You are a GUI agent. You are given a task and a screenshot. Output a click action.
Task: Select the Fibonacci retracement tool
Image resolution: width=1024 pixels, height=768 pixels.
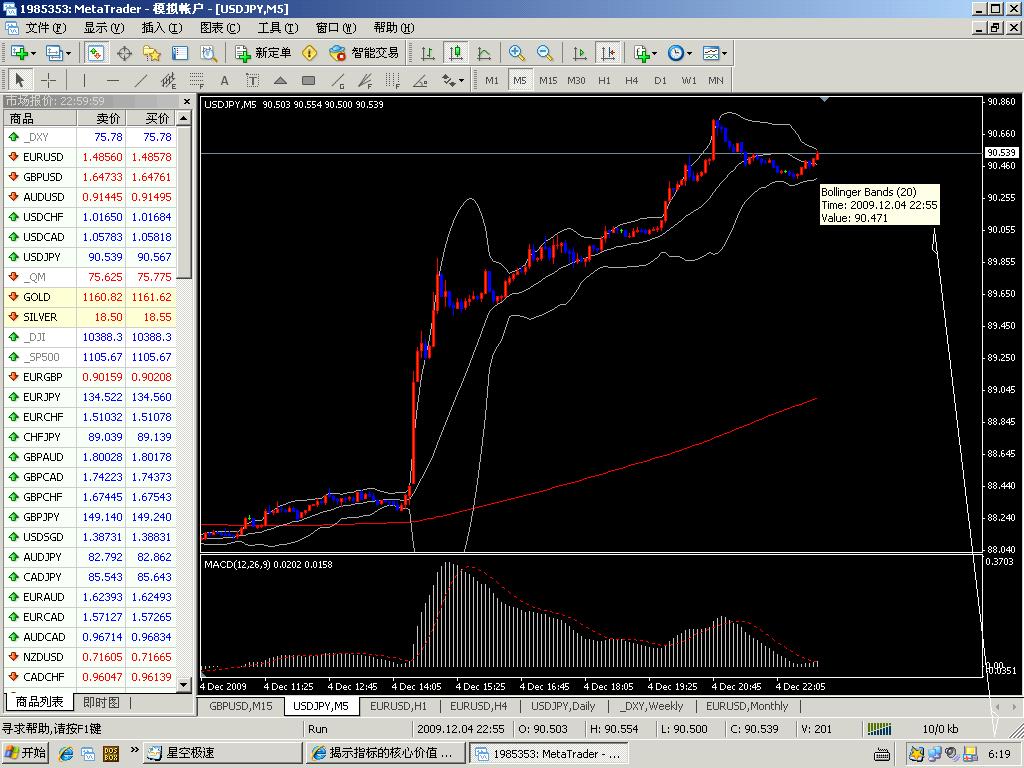point(197,80)
